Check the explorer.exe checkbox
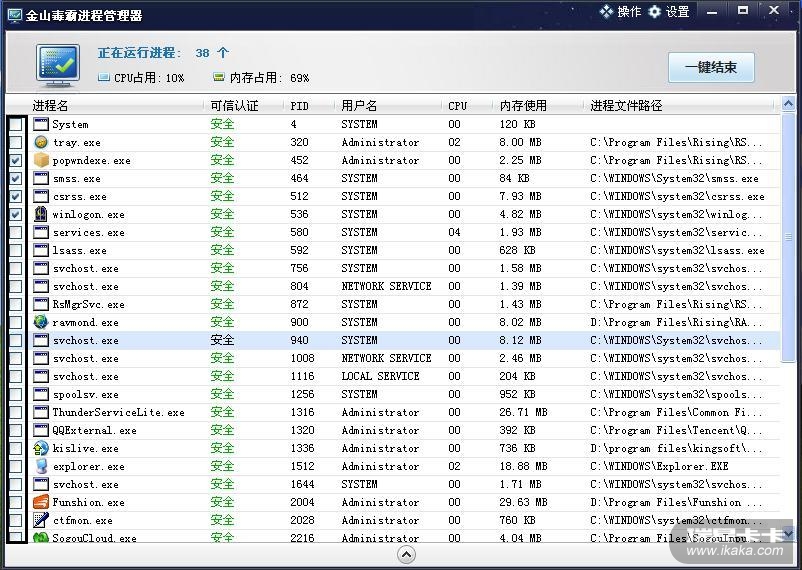 [16, 466]
